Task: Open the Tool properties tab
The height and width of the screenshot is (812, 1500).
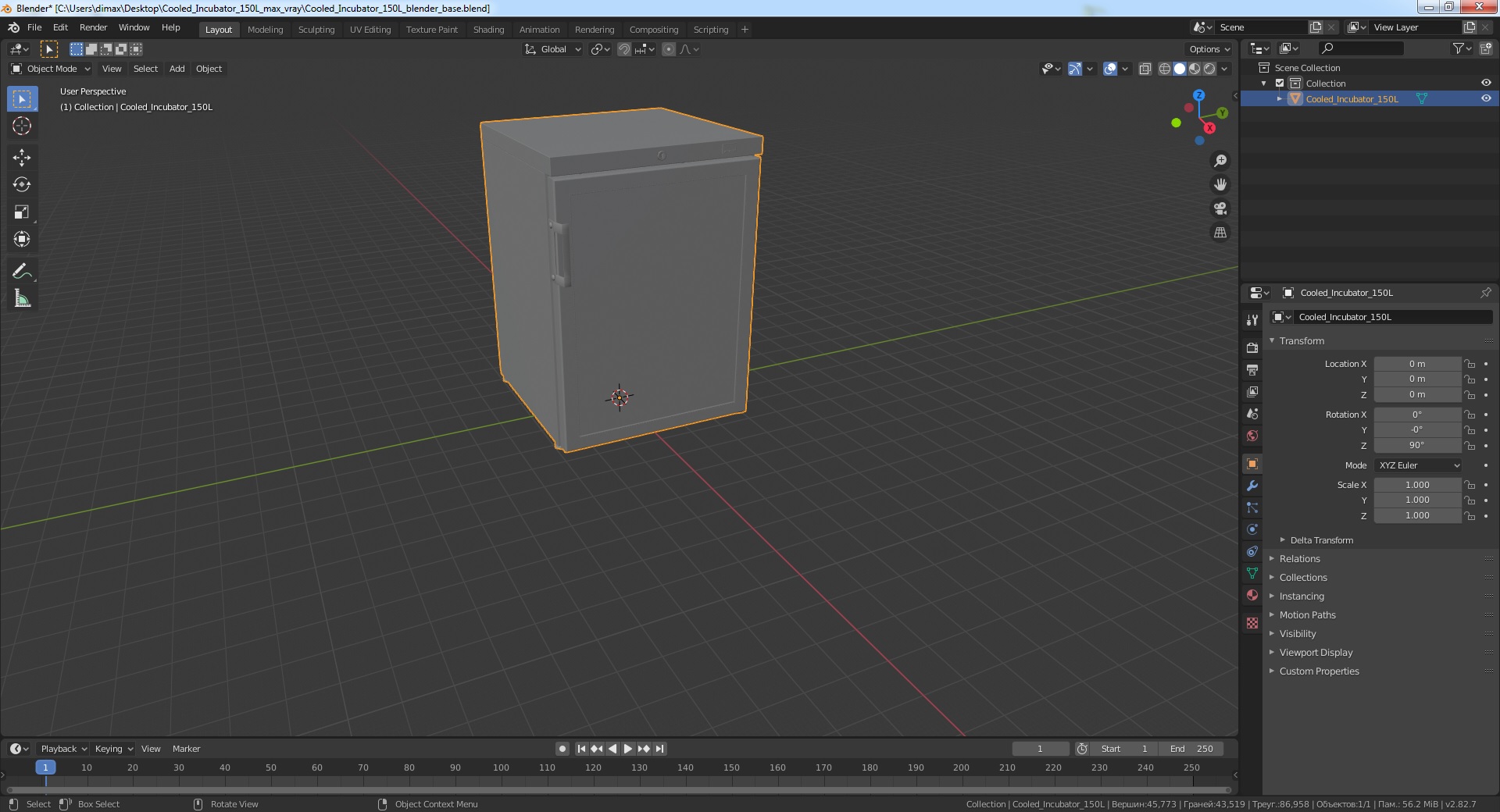Action: click(1252, 320)
